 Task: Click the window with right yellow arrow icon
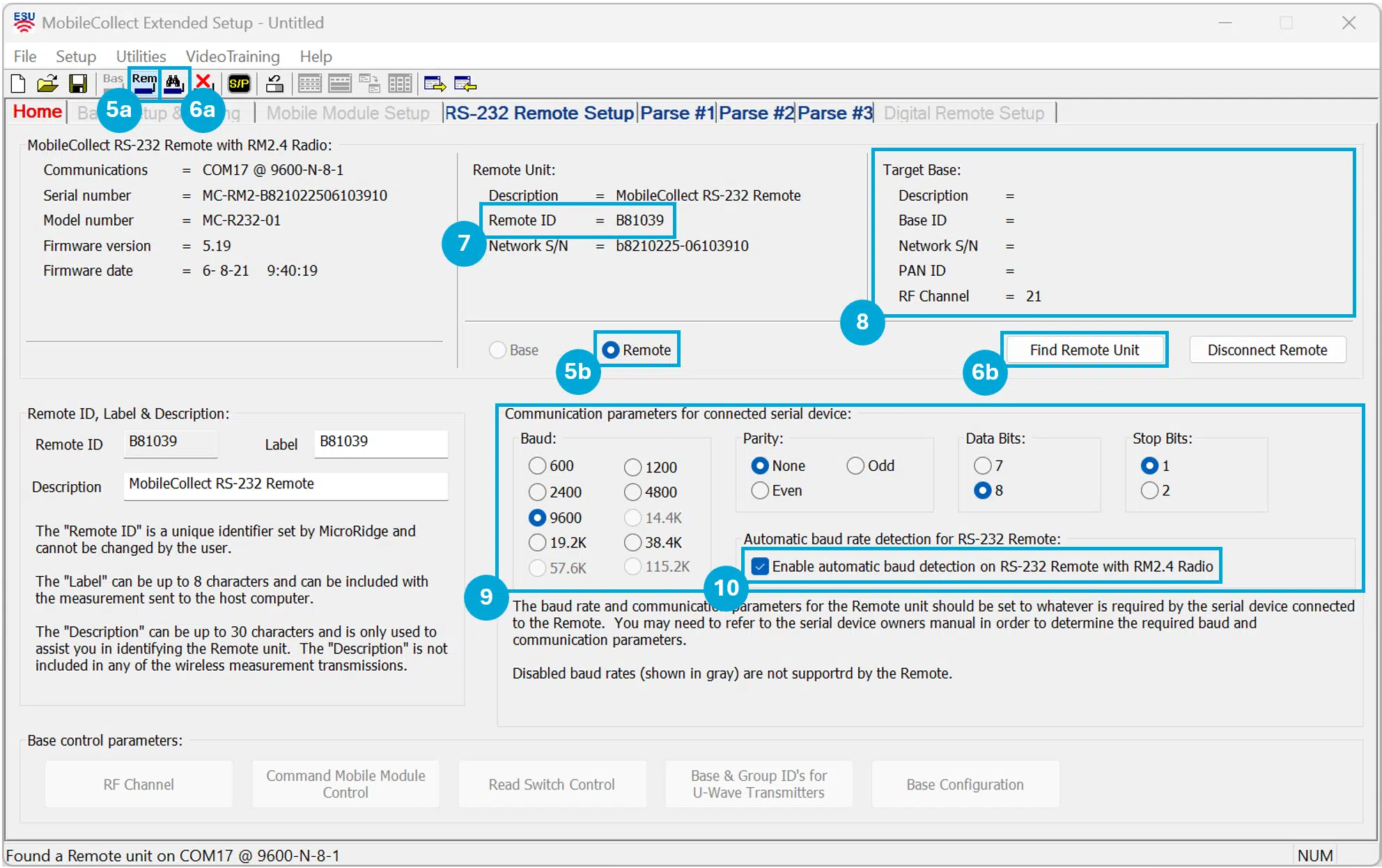coord(435,84)
